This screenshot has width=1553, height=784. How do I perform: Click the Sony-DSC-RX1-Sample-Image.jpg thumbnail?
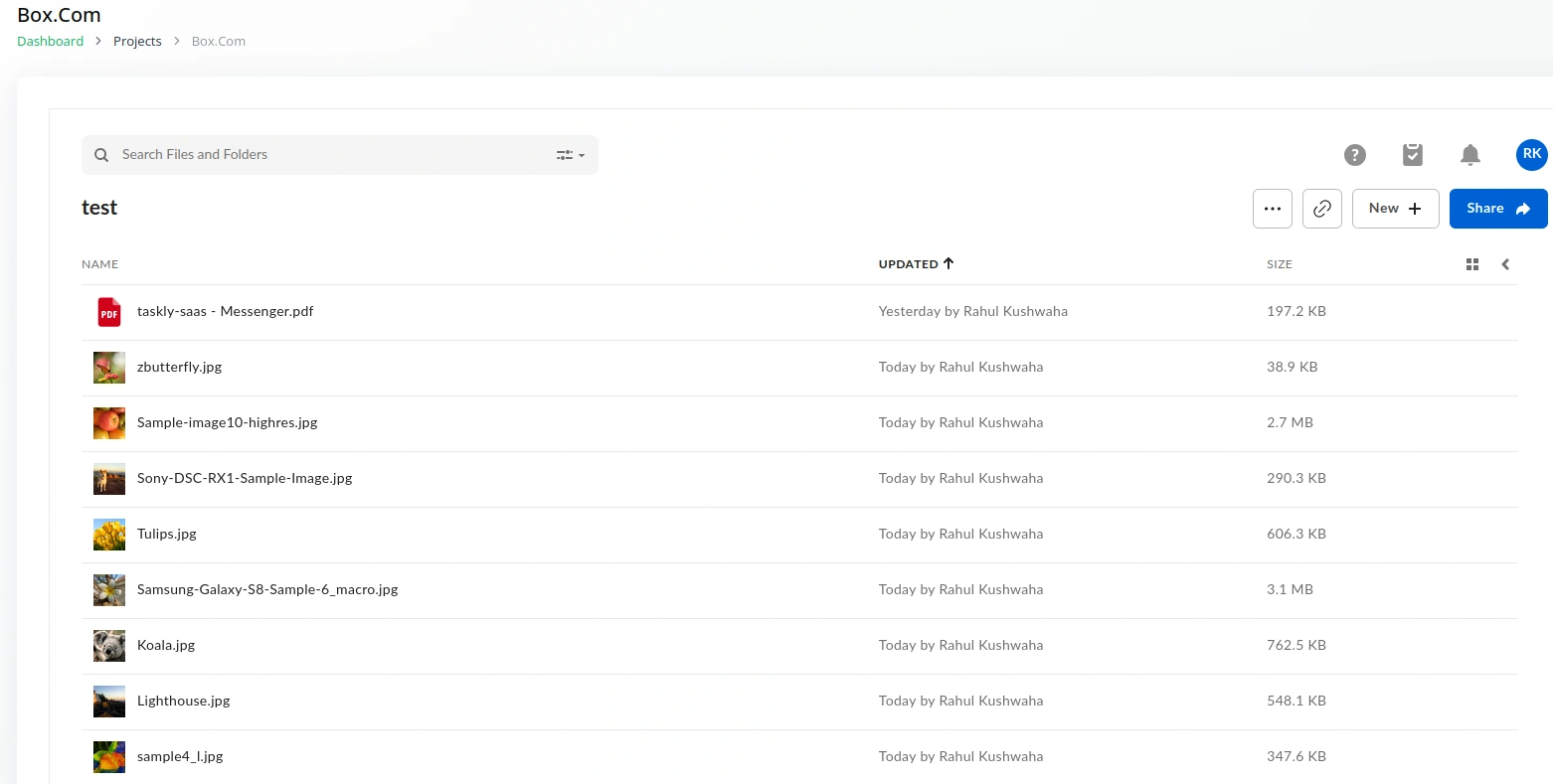[109, 479]
